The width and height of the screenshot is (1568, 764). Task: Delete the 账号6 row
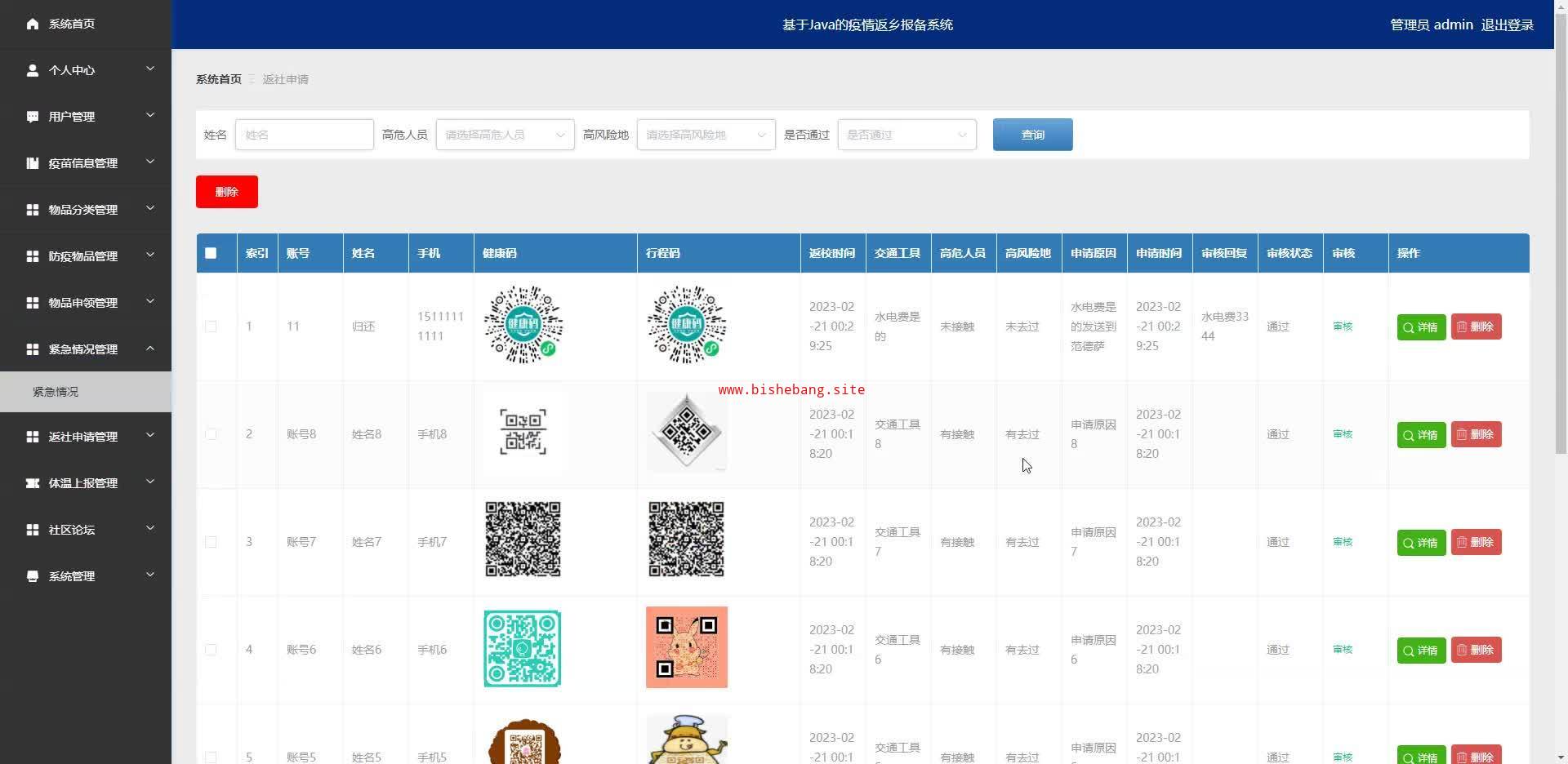pyautogui.click(x=1476, y=650)
